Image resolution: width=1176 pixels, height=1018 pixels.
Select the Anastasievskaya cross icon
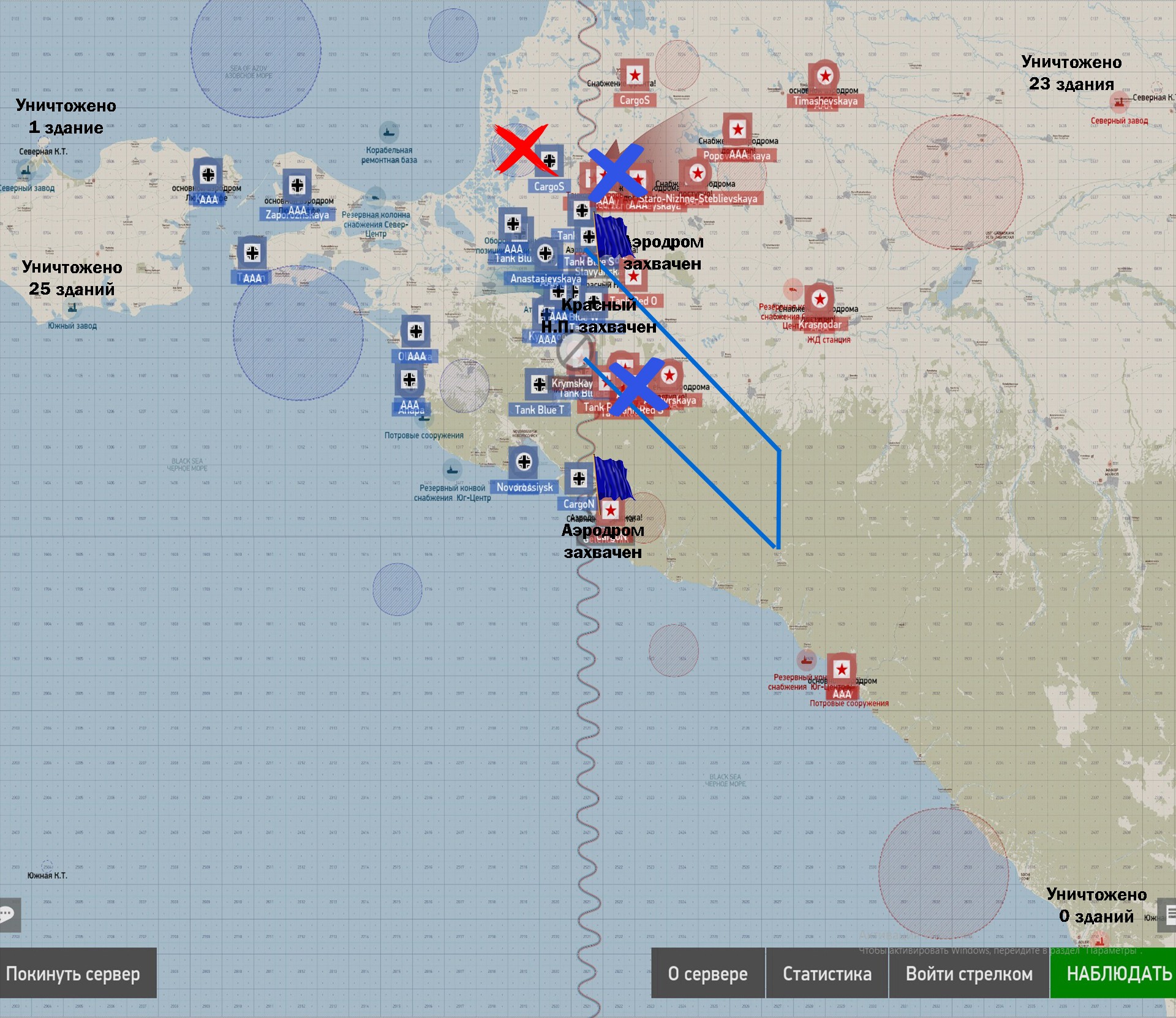pos(545,253)
